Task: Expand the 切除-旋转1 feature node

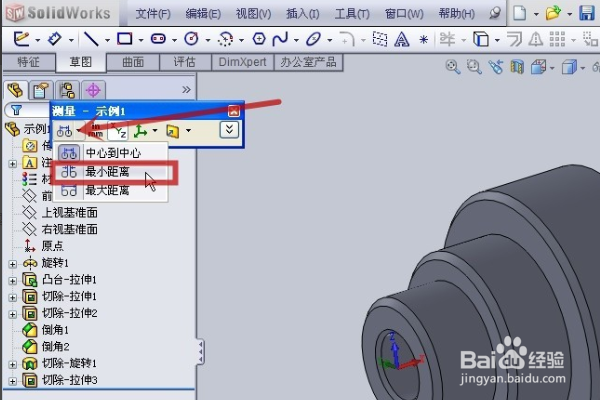Action: tap(12, 364)
